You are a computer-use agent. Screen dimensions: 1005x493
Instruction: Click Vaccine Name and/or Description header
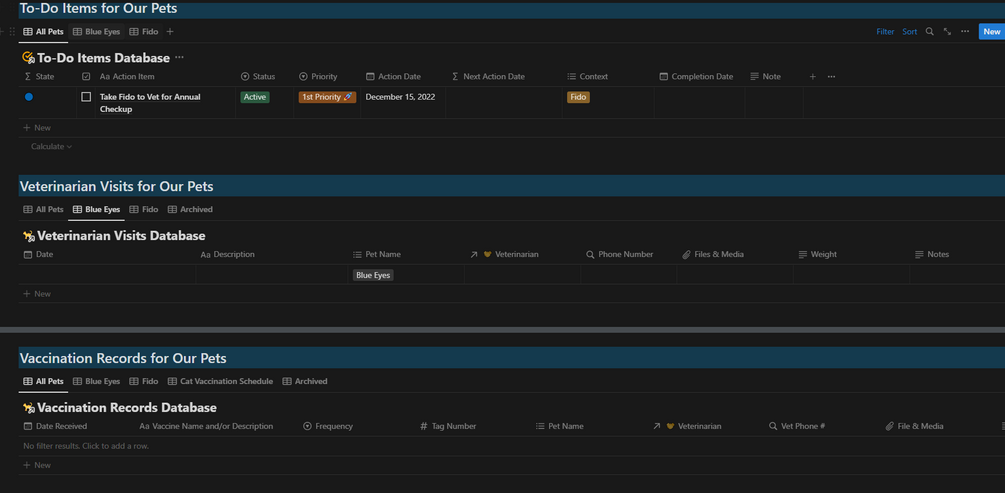[x=206, y=426]
